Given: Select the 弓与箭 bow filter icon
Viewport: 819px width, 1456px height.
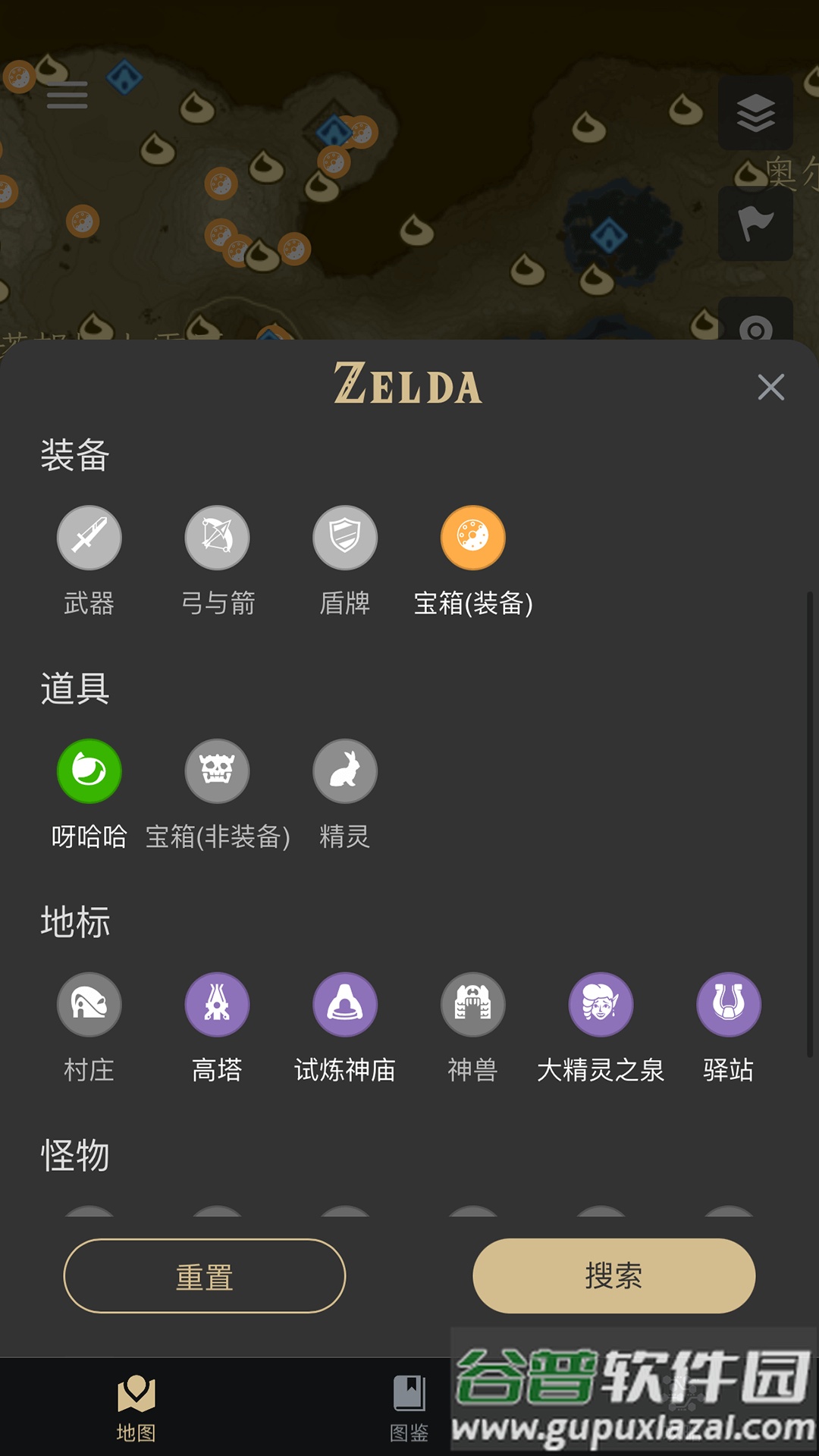Looking at the screenshot, I should point(218,537).
